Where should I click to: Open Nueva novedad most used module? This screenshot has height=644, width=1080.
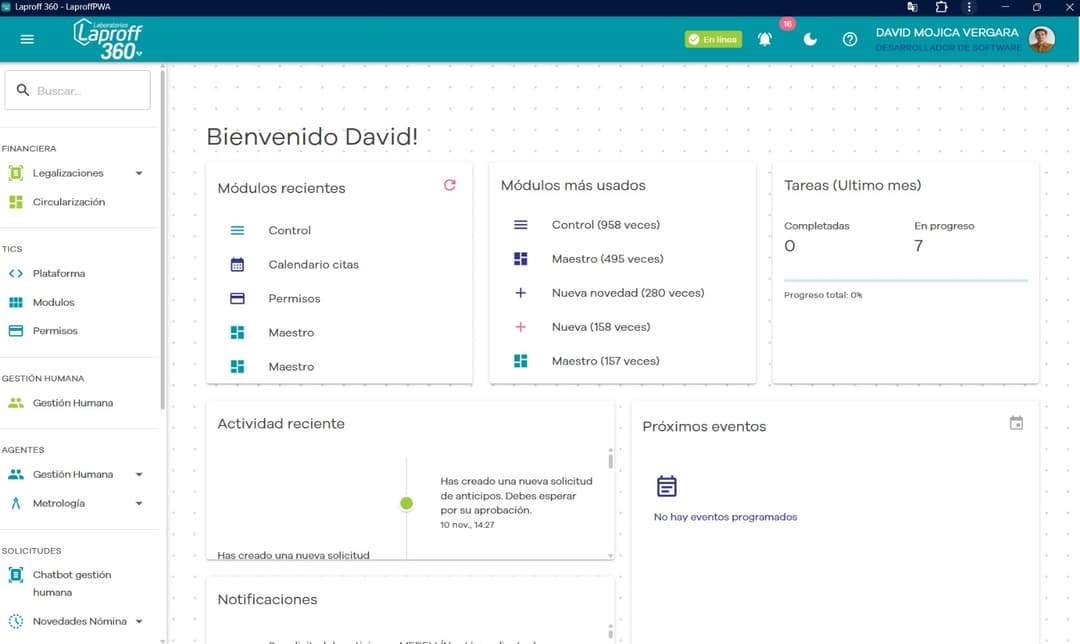pyautogui.click(x=627, y=293)
